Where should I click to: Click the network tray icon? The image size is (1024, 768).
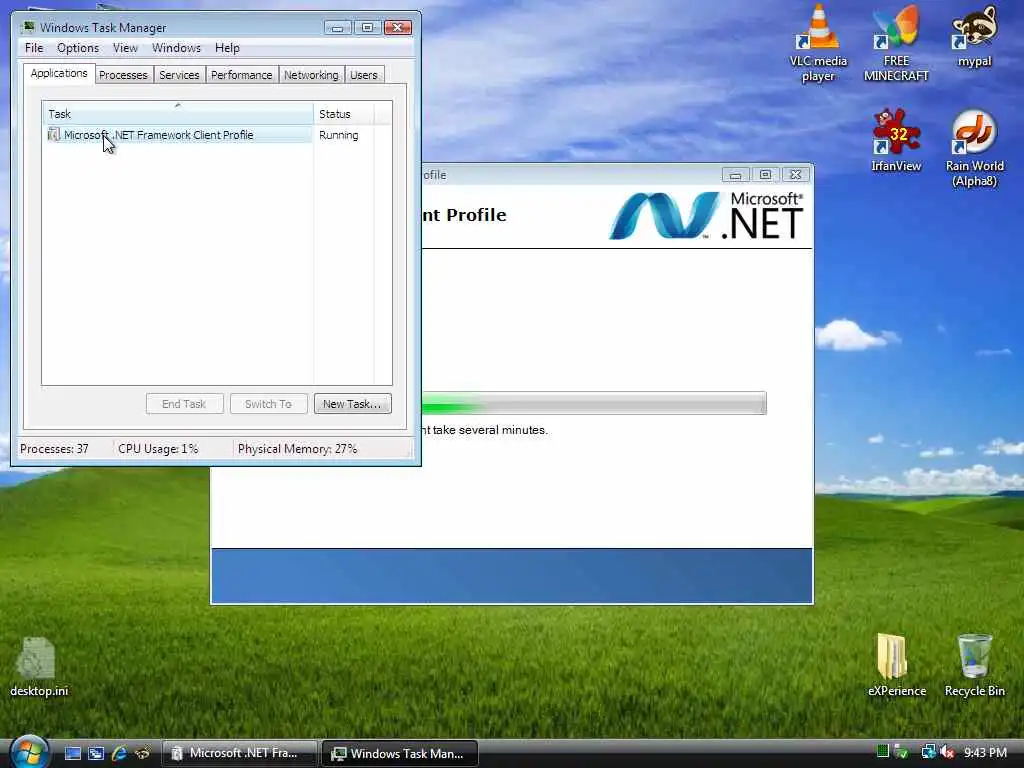[x=928, y=752]
